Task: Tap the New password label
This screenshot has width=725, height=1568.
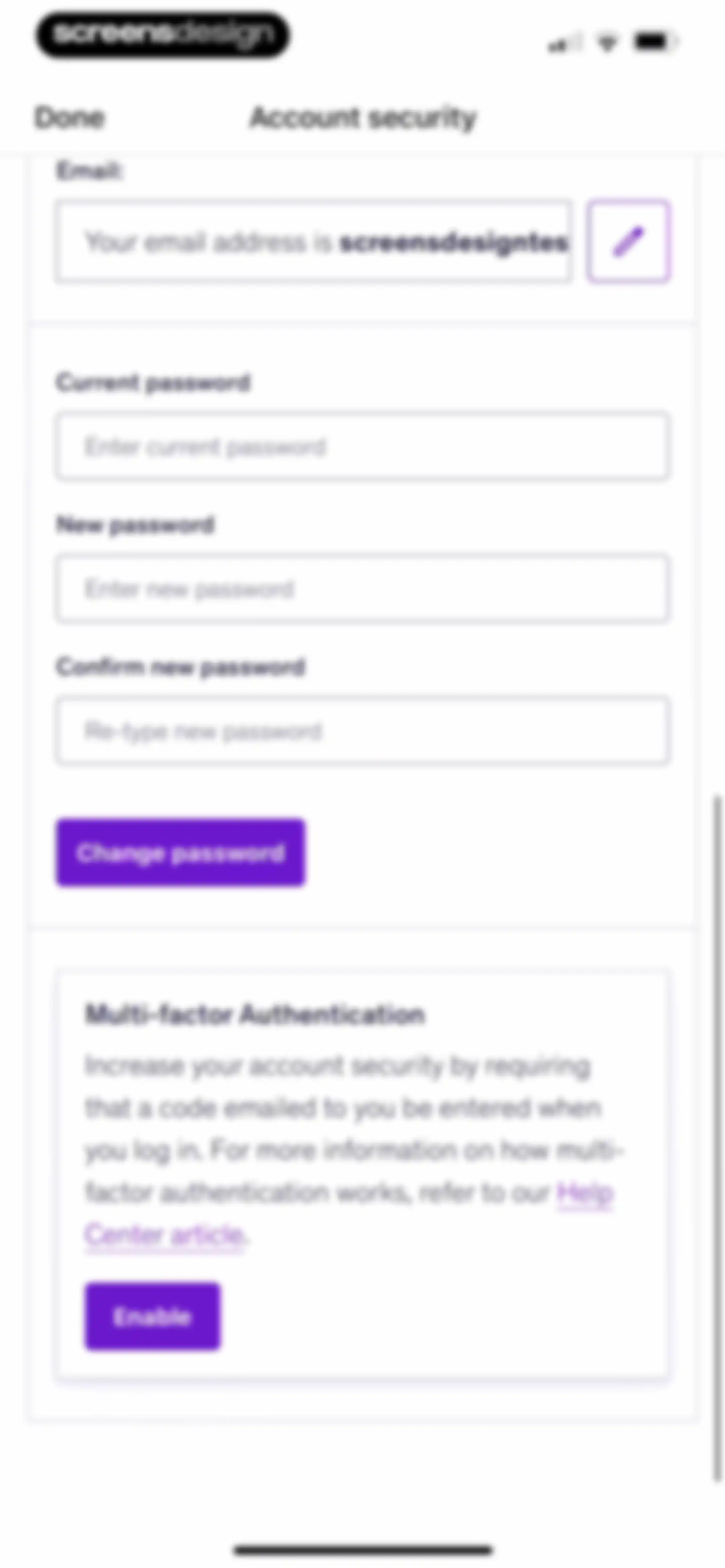Action: 135,524
